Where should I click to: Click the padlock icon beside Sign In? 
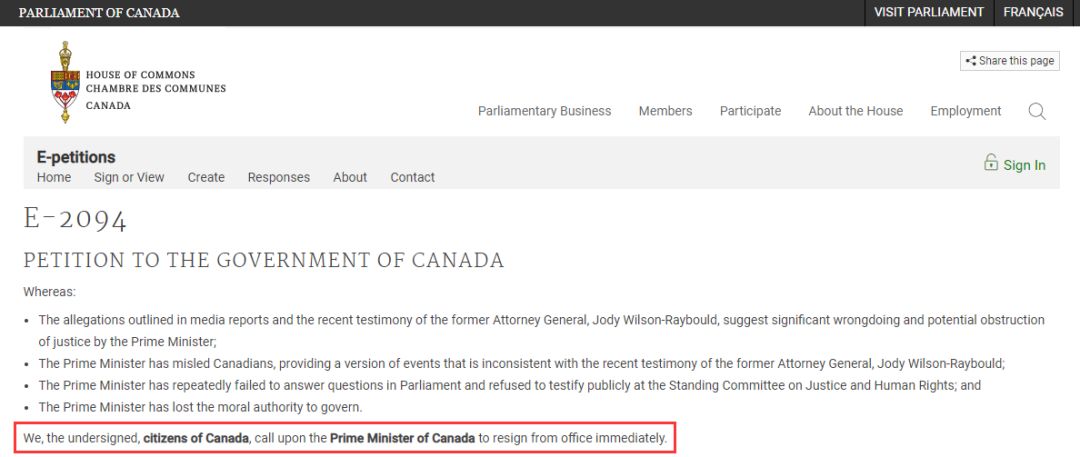(x=990, y=163)
